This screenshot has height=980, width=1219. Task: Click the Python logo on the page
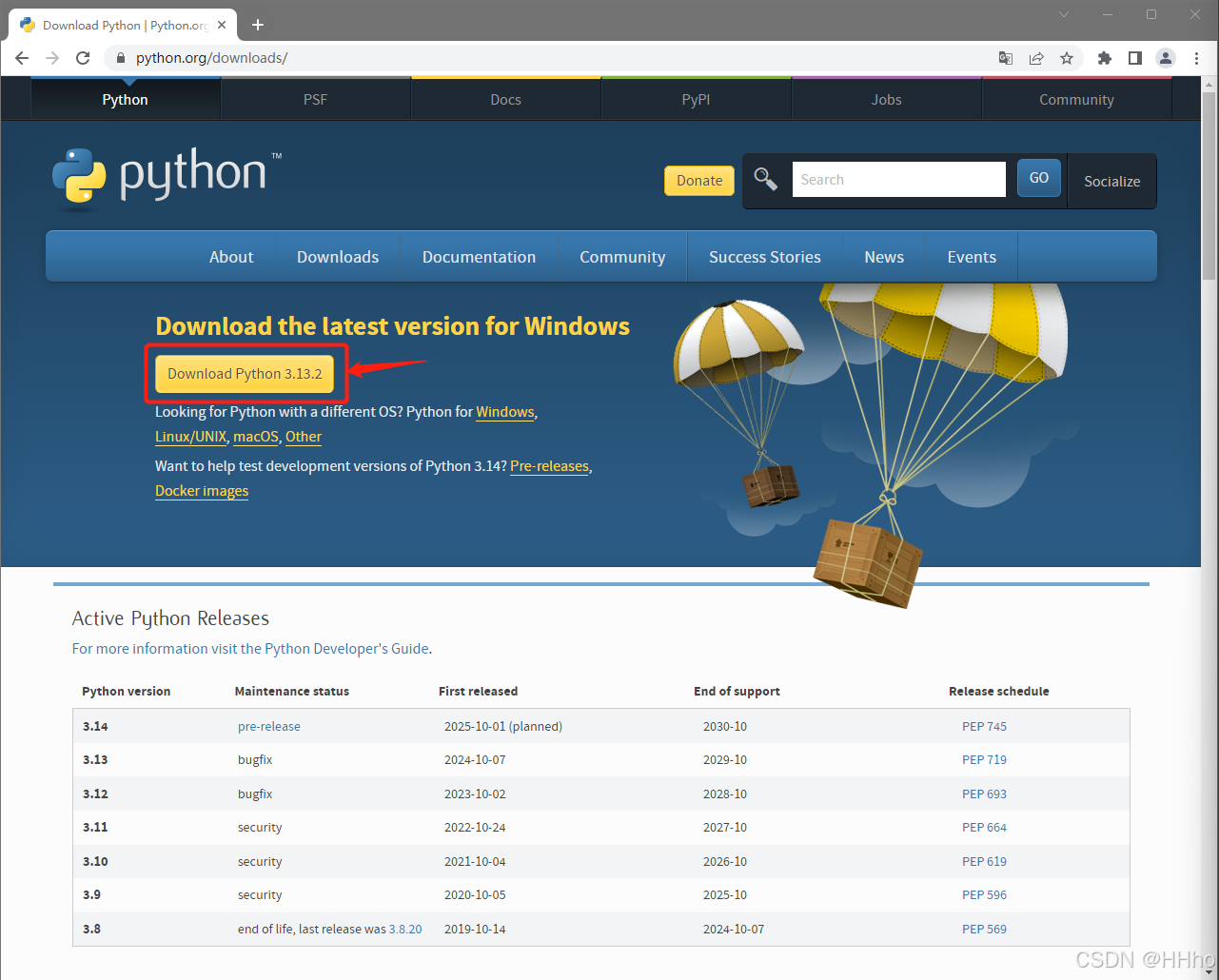click(x=81, y=177)
